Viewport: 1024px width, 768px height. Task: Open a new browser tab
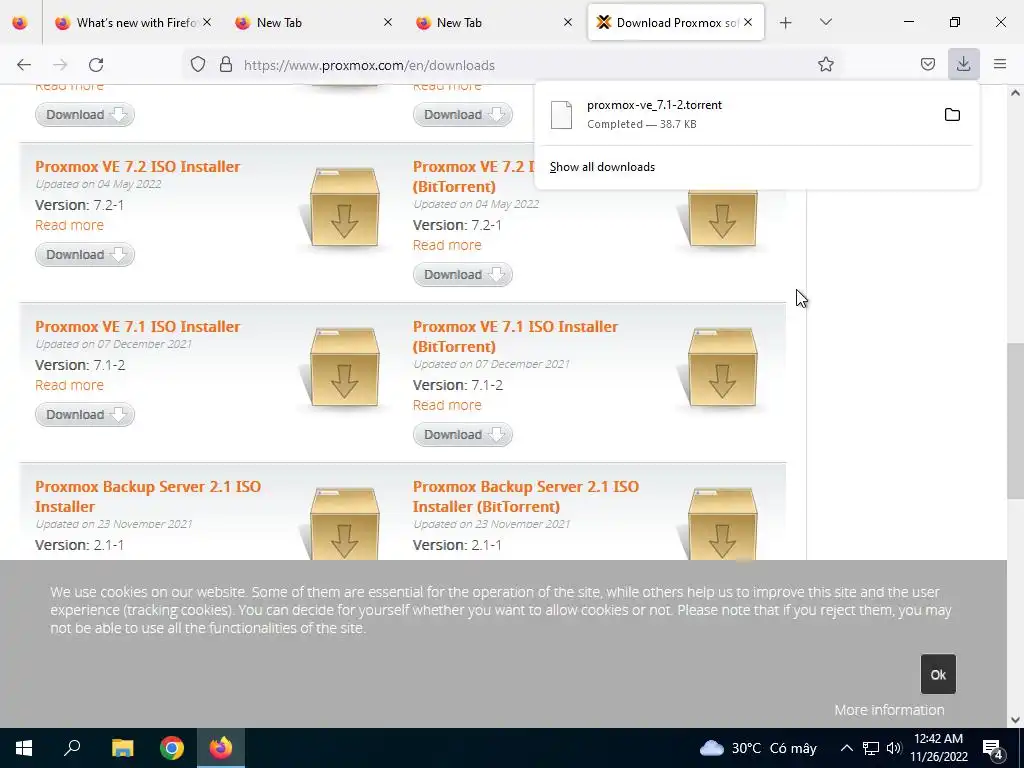786,23
